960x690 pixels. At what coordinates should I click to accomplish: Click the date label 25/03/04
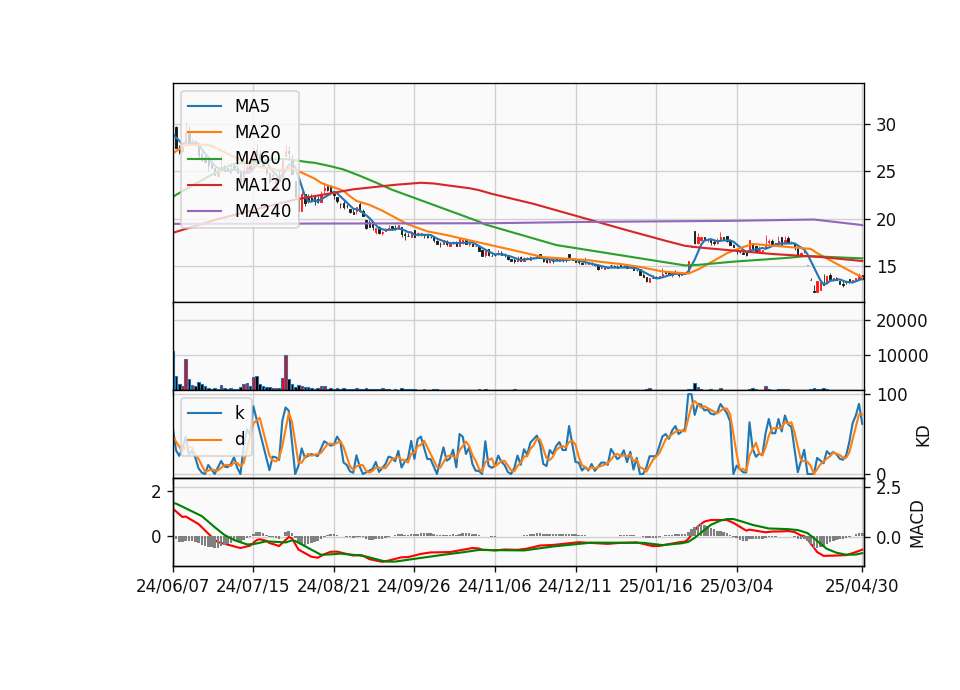point(737,587)
